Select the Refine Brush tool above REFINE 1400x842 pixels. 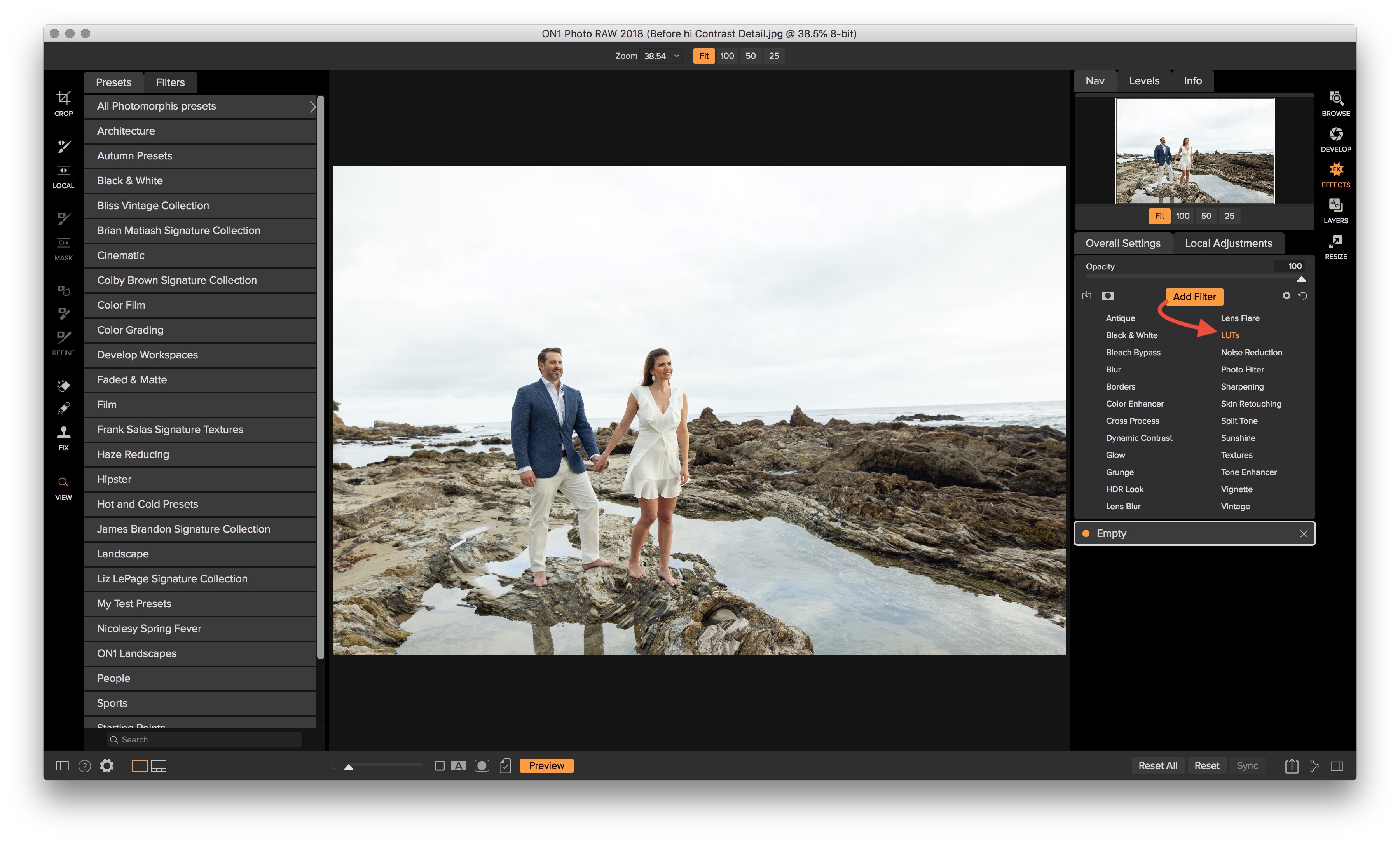coord(63,337)
